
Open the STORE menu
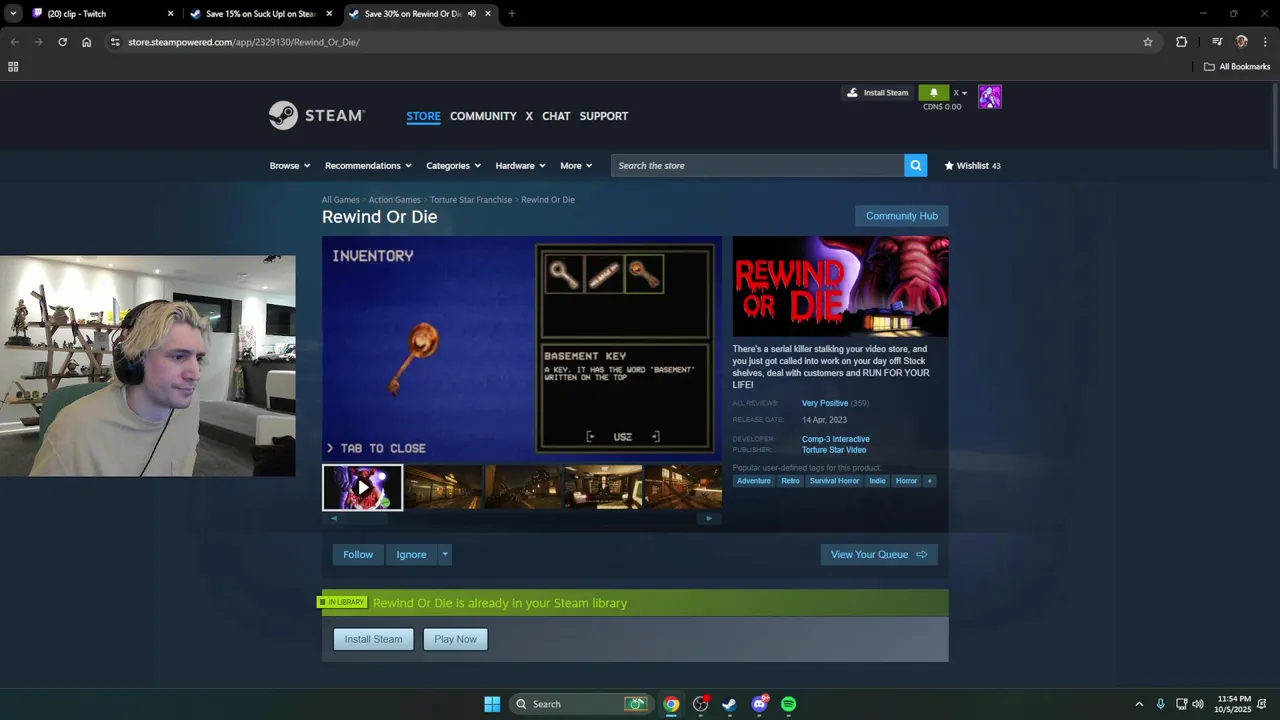[x=423, y=116]
